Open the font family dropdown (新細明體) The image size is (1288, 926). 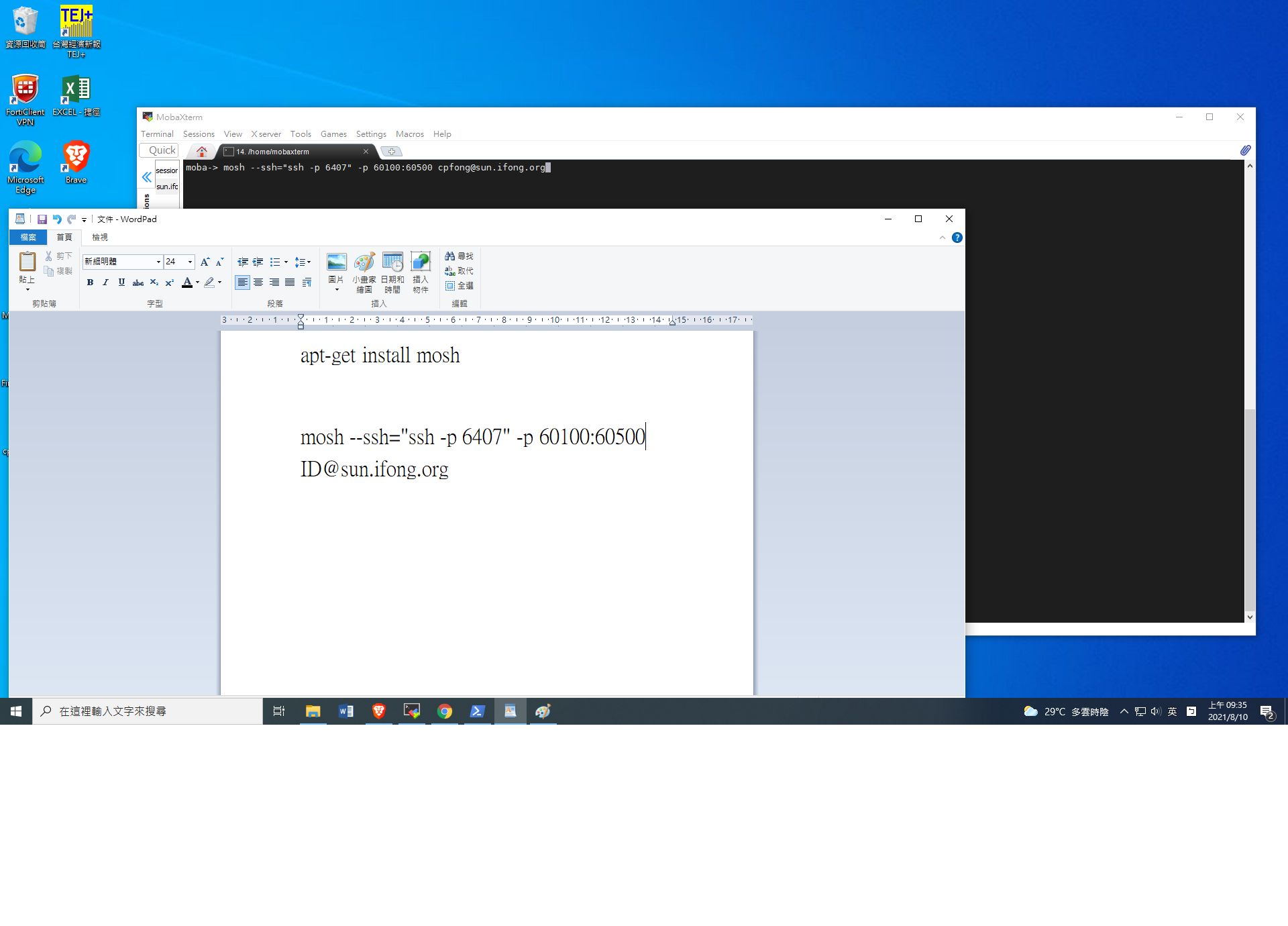pos(158,262)
